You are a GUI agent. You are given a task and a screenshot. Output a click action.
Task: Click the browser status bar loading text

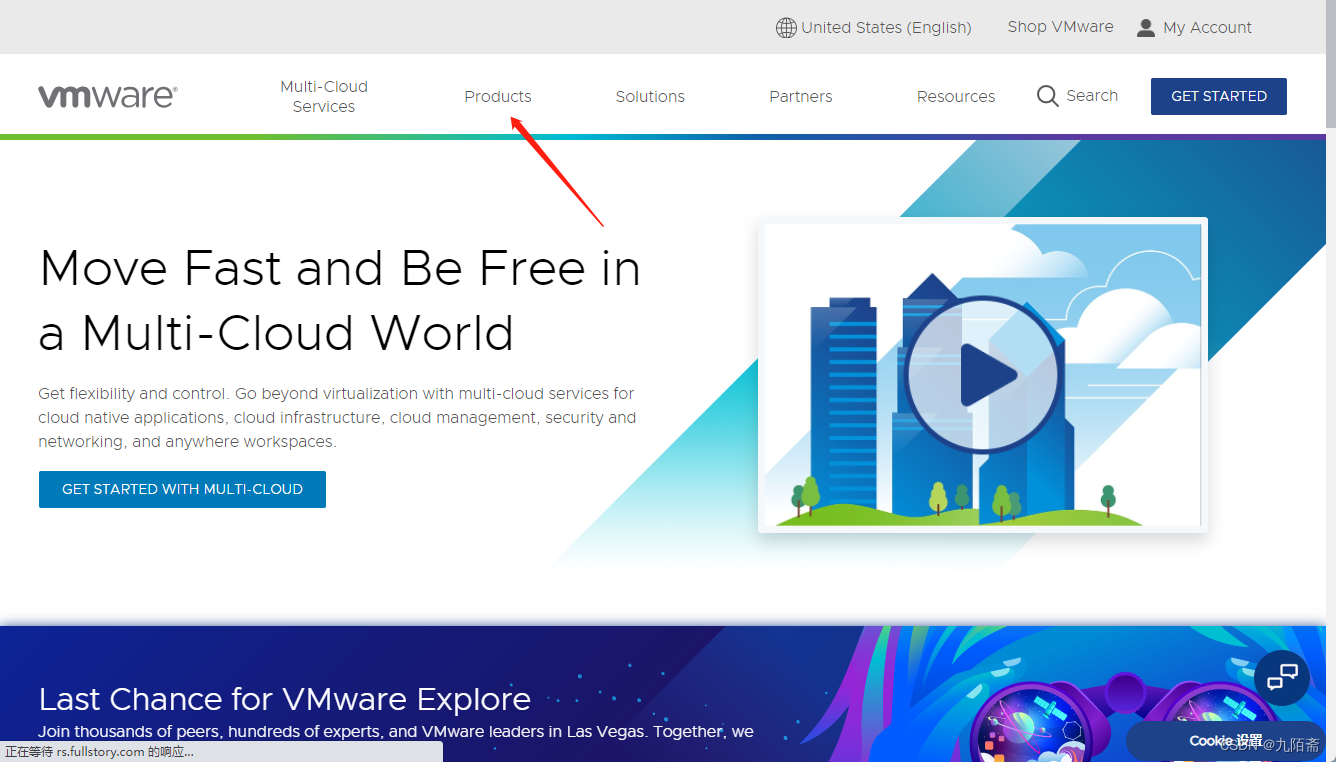tap(100, 752)
